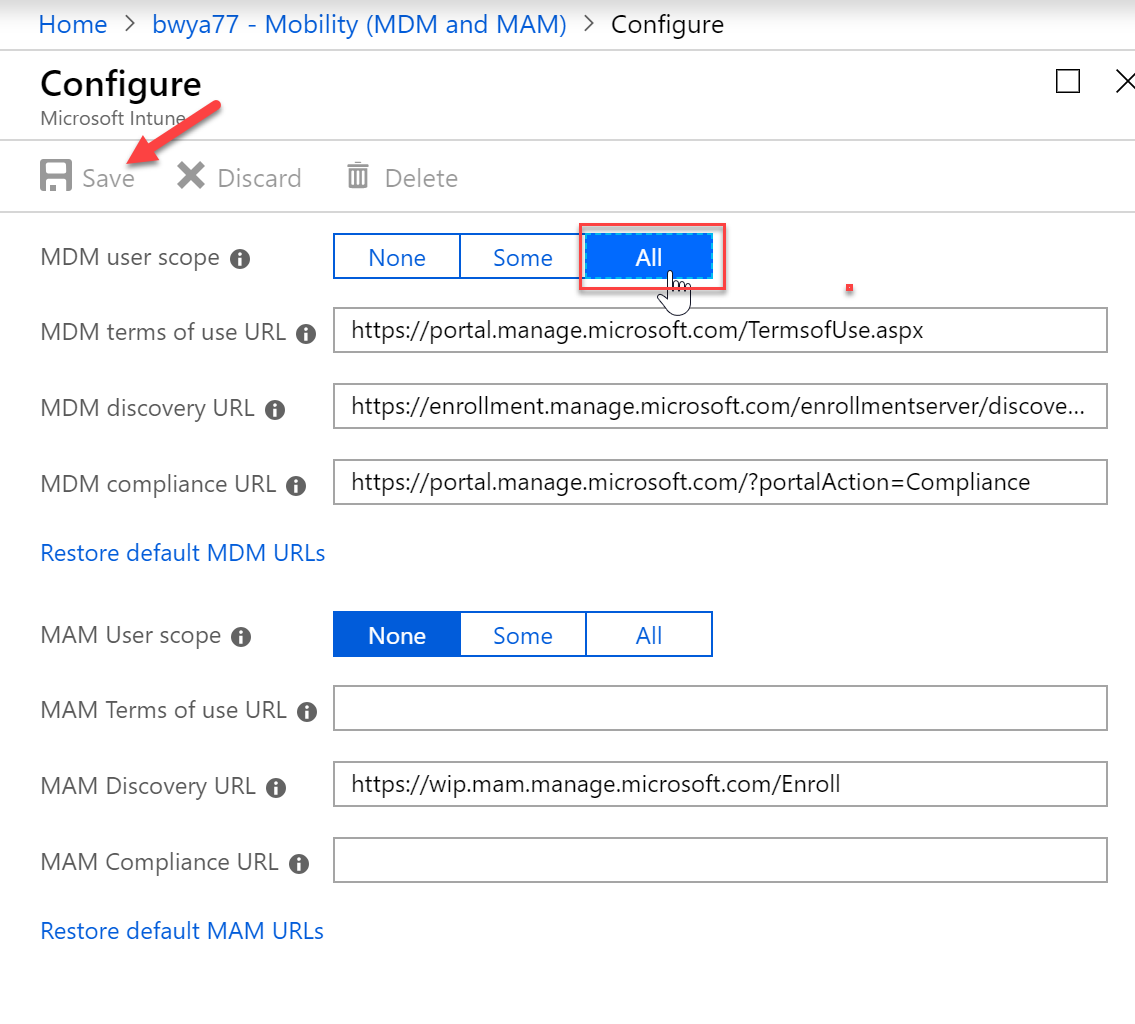
Task: Click the empty MAM Terms of use URL field
Action: pyautogui.click(x=720, y=708)
